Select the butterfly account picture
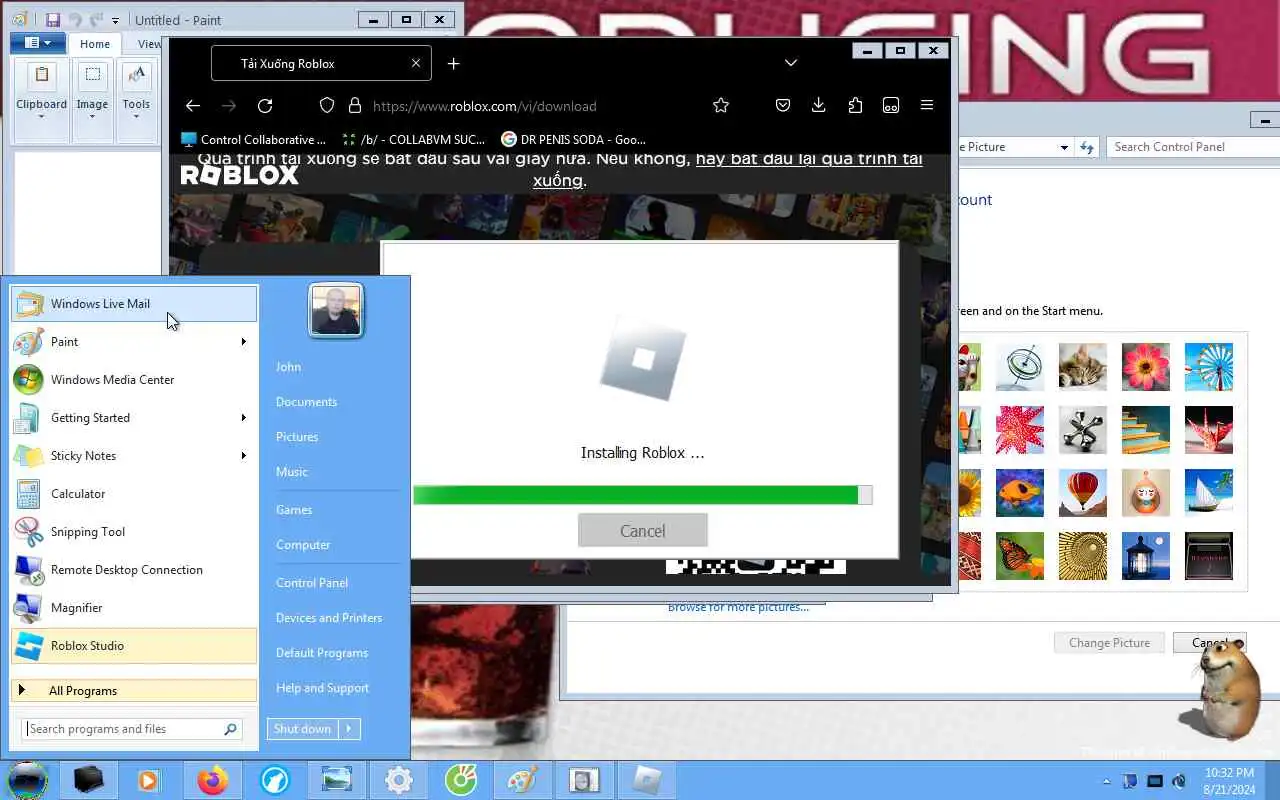This screenshot has height=800, width=1280. [x=1020, y=556]
